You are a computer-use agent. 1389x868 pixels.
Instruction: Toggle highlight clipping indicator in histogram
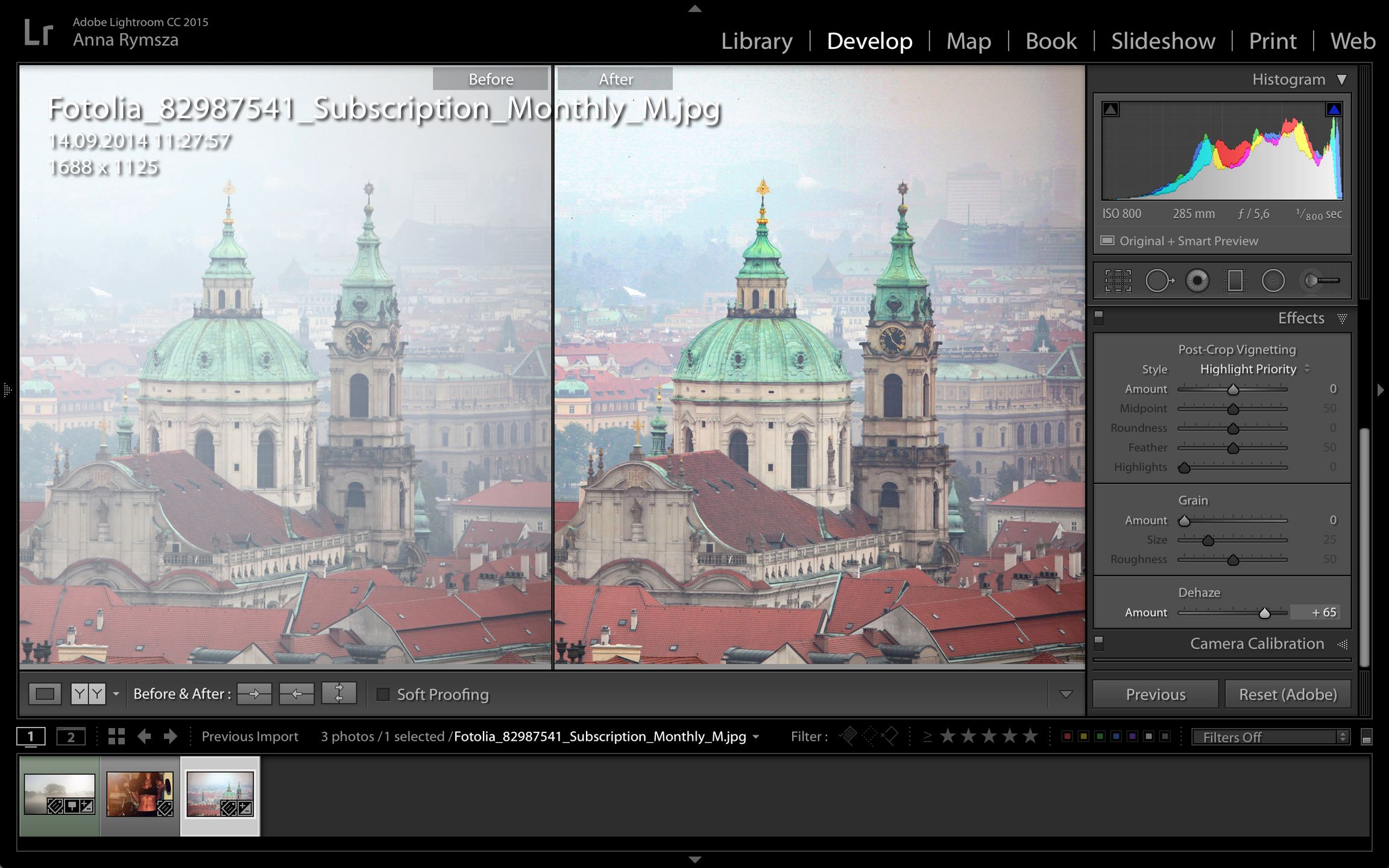pos(1334,110)
